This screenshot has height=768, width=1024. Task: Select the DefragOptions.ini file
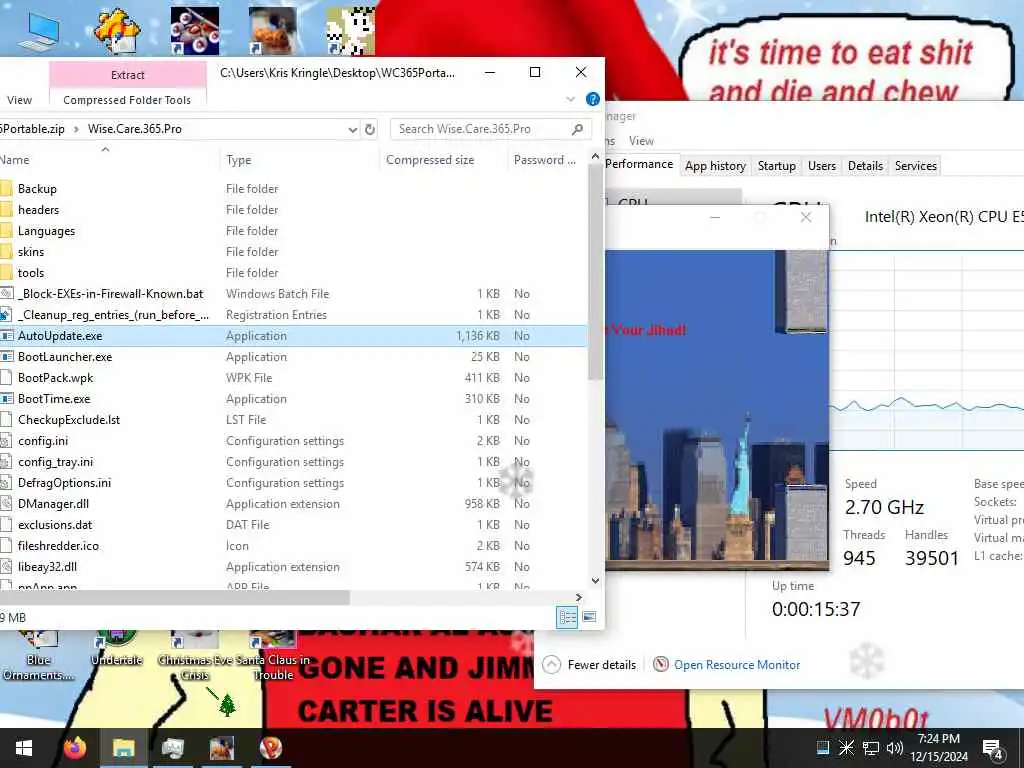(x=293, y=483)
